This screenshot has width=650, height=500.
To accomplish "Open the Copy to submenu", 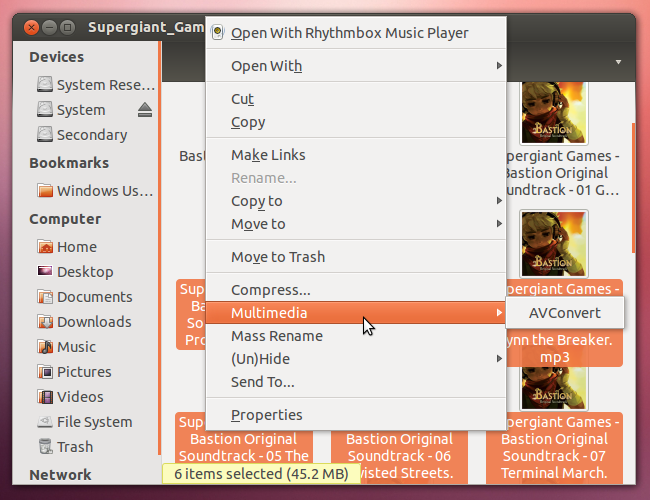I will pos(356,201).
